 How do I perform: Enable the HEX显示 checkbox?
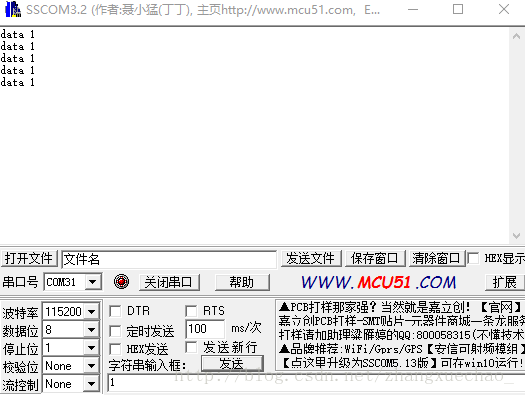473,258
